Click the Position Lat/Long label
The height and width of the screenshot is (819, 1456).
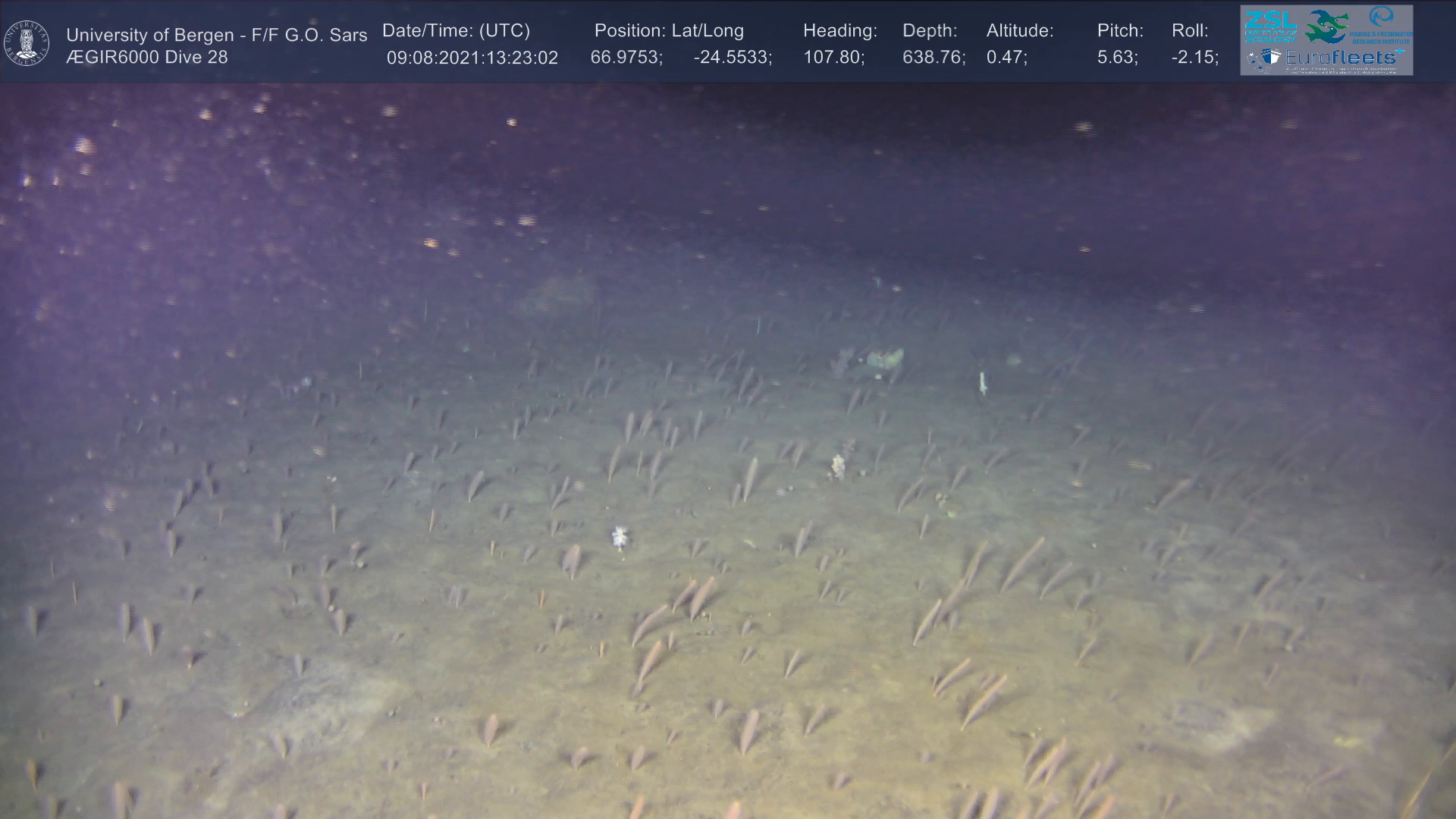pyautogui.click(x=668, y=31)
